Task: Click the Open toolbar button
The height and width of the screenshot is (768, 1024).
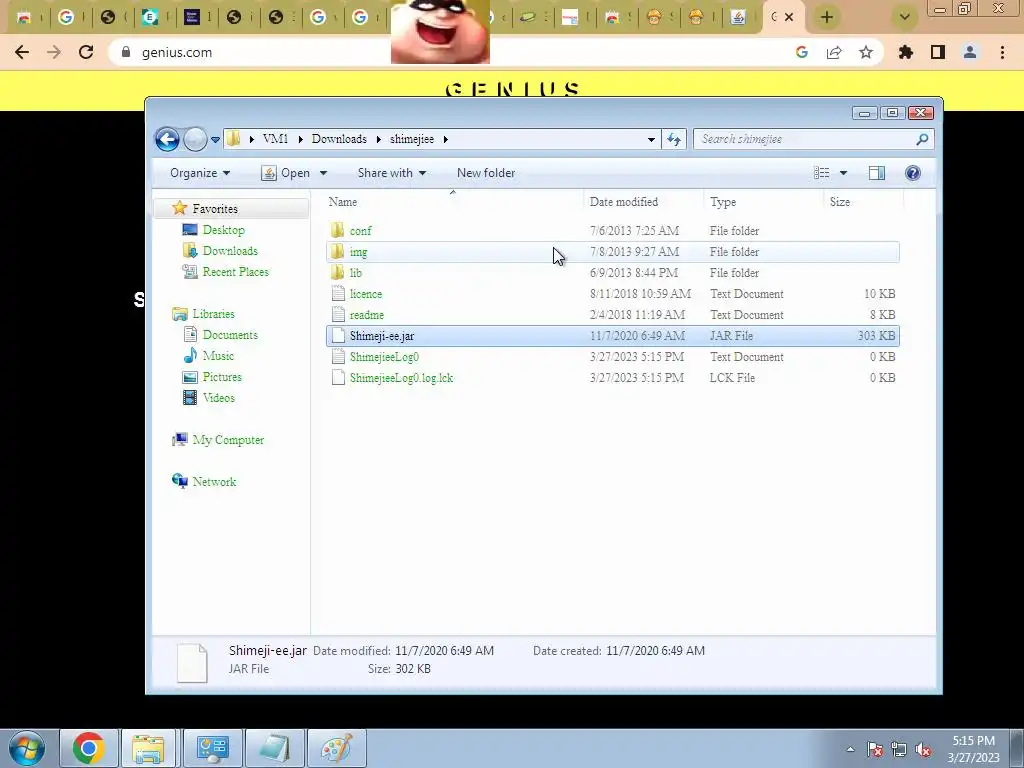Action: pyautogui.click(x=286, y=173)
